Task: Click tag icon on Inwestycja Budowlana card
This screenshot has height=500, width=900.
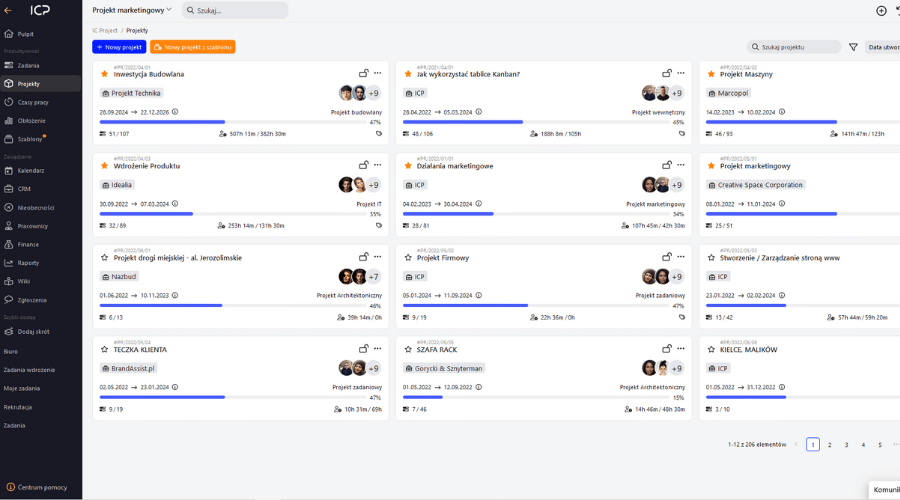Action: coord(379,134)
